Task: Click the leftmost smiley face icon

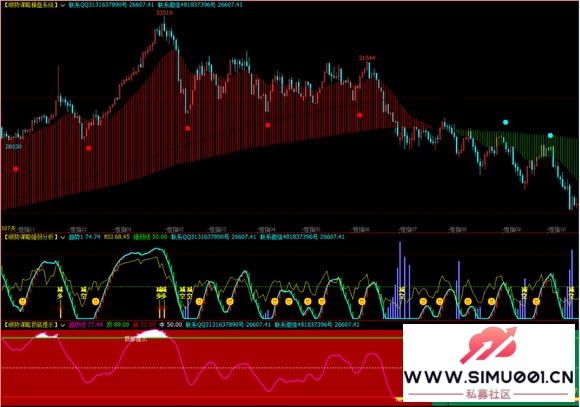Action: point(22,302)
